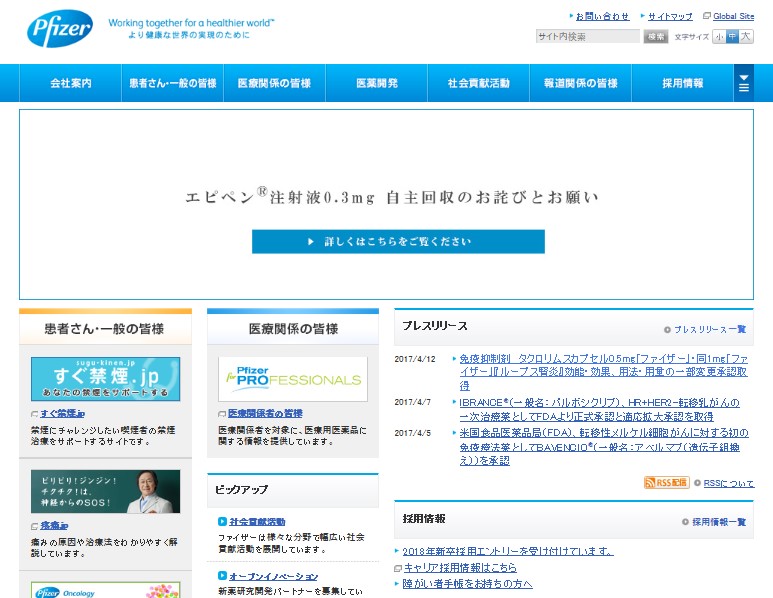
Task: Click the Pfizer Oncology banner
Action: pos(105,590)
